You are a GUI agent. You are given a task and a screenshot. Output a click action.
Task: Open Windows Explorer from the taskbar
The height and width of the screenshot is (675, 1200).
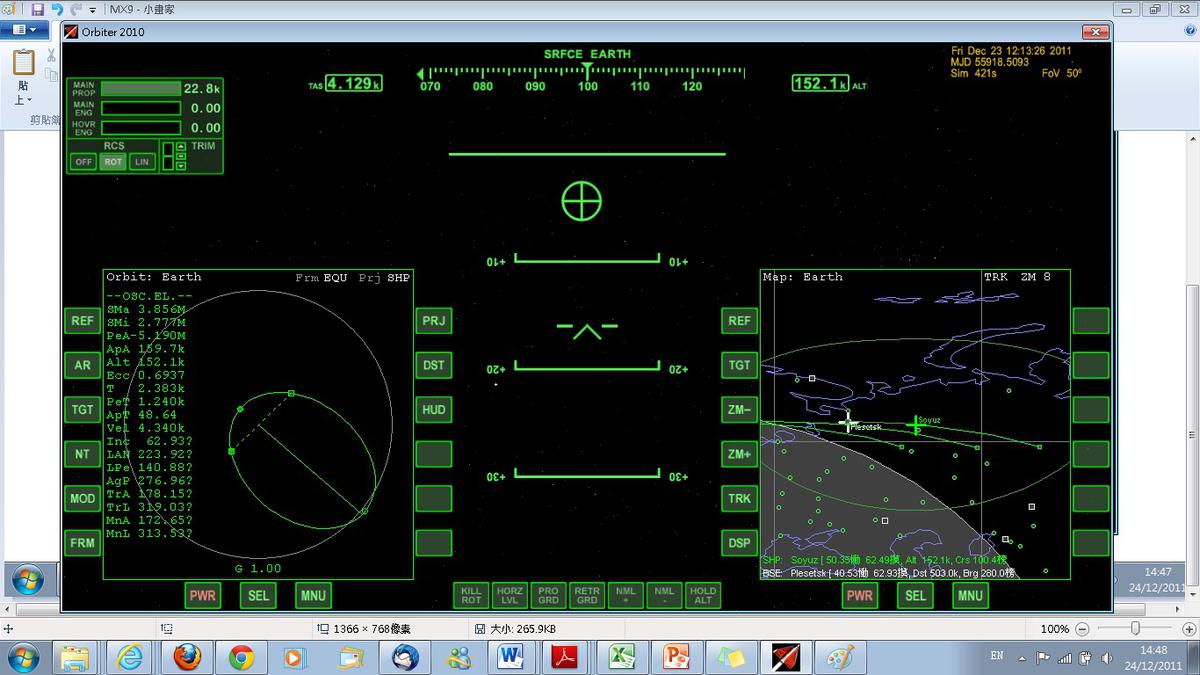[x=77, y=657]
